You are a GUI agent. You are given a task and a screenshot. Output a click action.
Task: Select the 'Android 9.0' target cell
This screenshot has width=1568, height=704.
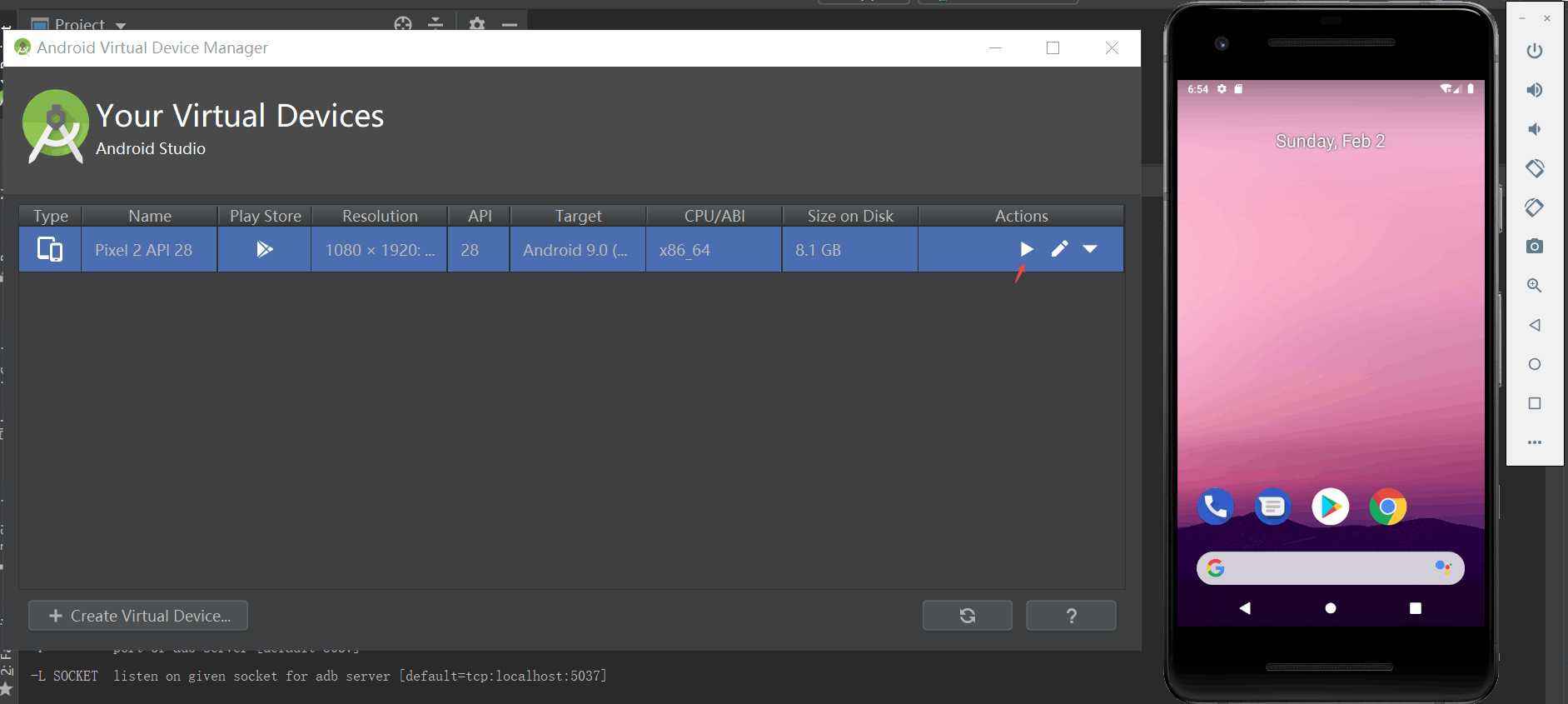click(578, 250)
